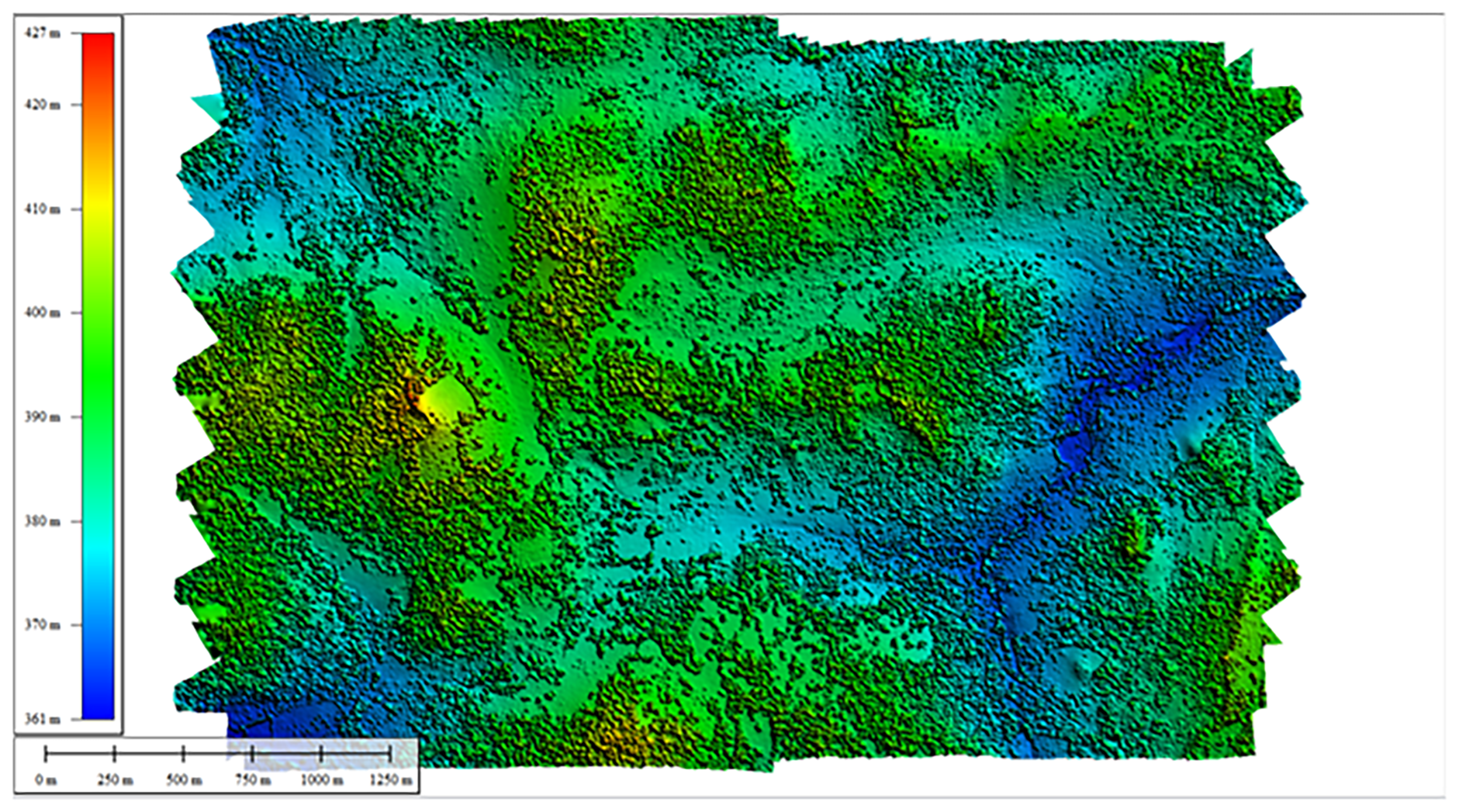Click the 361 m legend label
This screenshot has height=812, width=1459.
41,719
